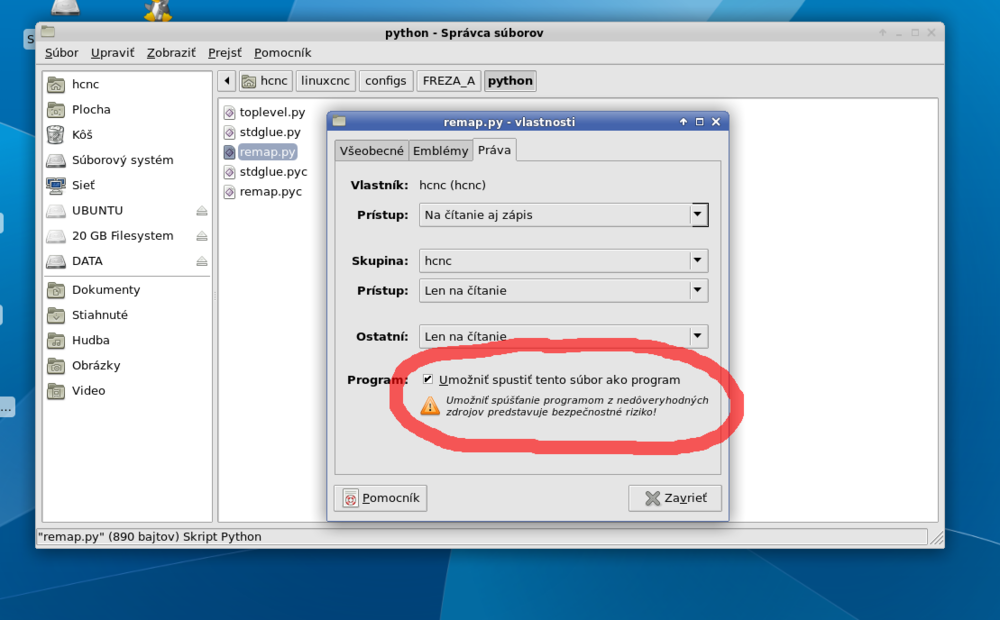The height and width of the screenshot is (620, 1000).
Task: Go to linuxcnc in path bar
Action: click(324, 81)
